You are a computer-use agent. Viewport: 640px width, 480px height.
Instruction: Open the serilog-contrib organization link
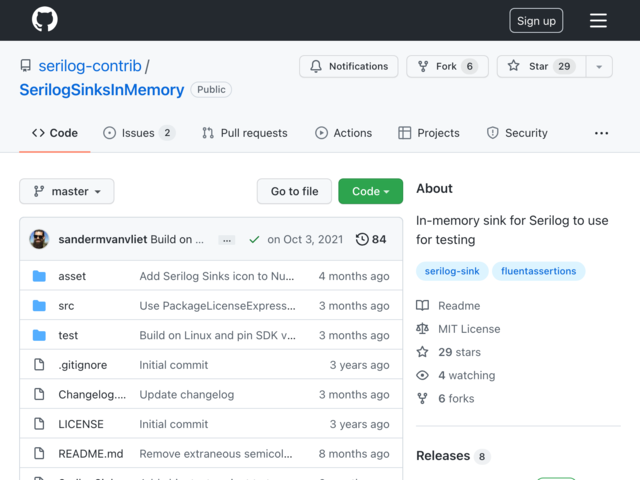point(90,66)
